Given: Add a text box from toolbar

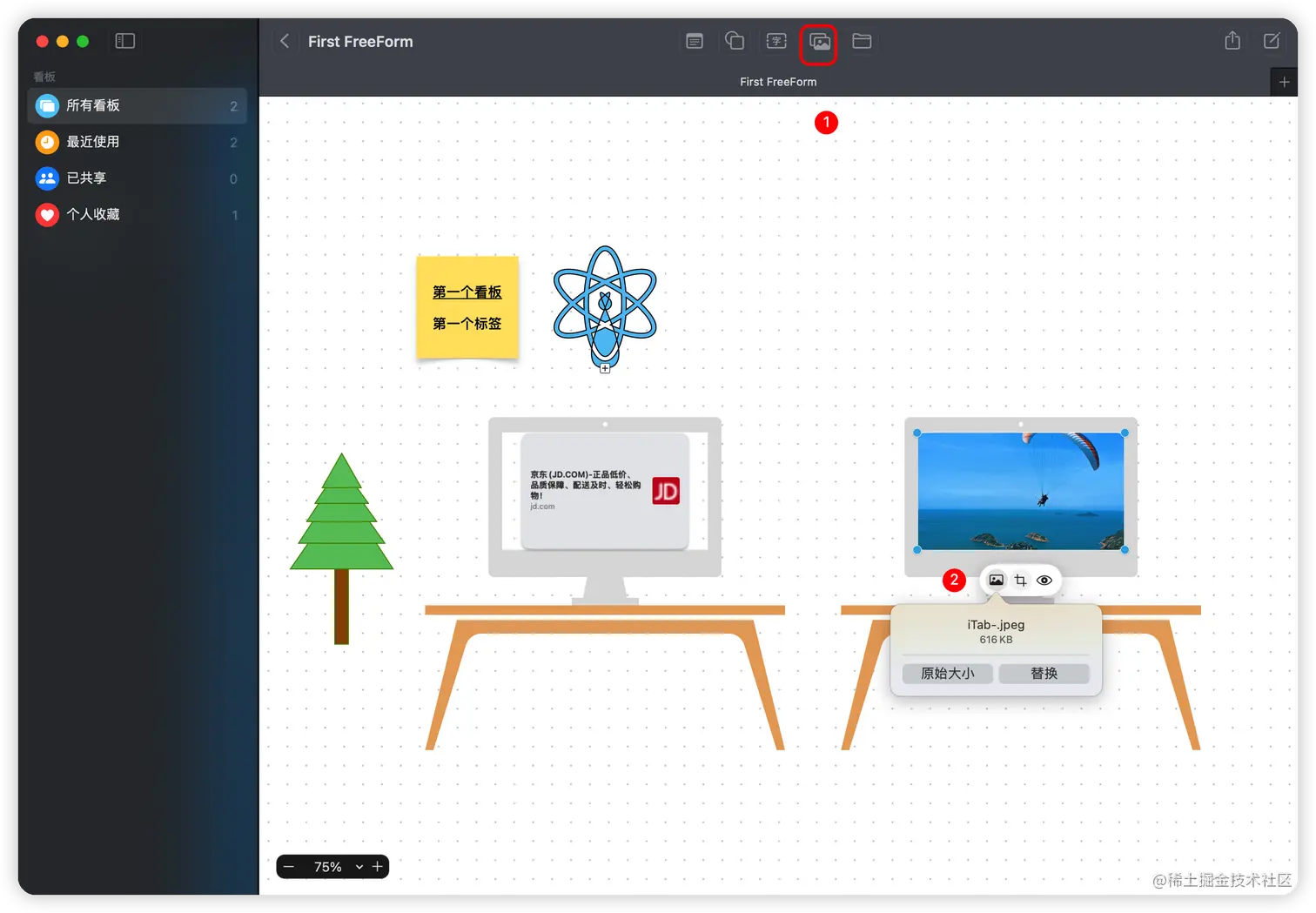Looking at the screenshot, I should (x=776, y=41).
